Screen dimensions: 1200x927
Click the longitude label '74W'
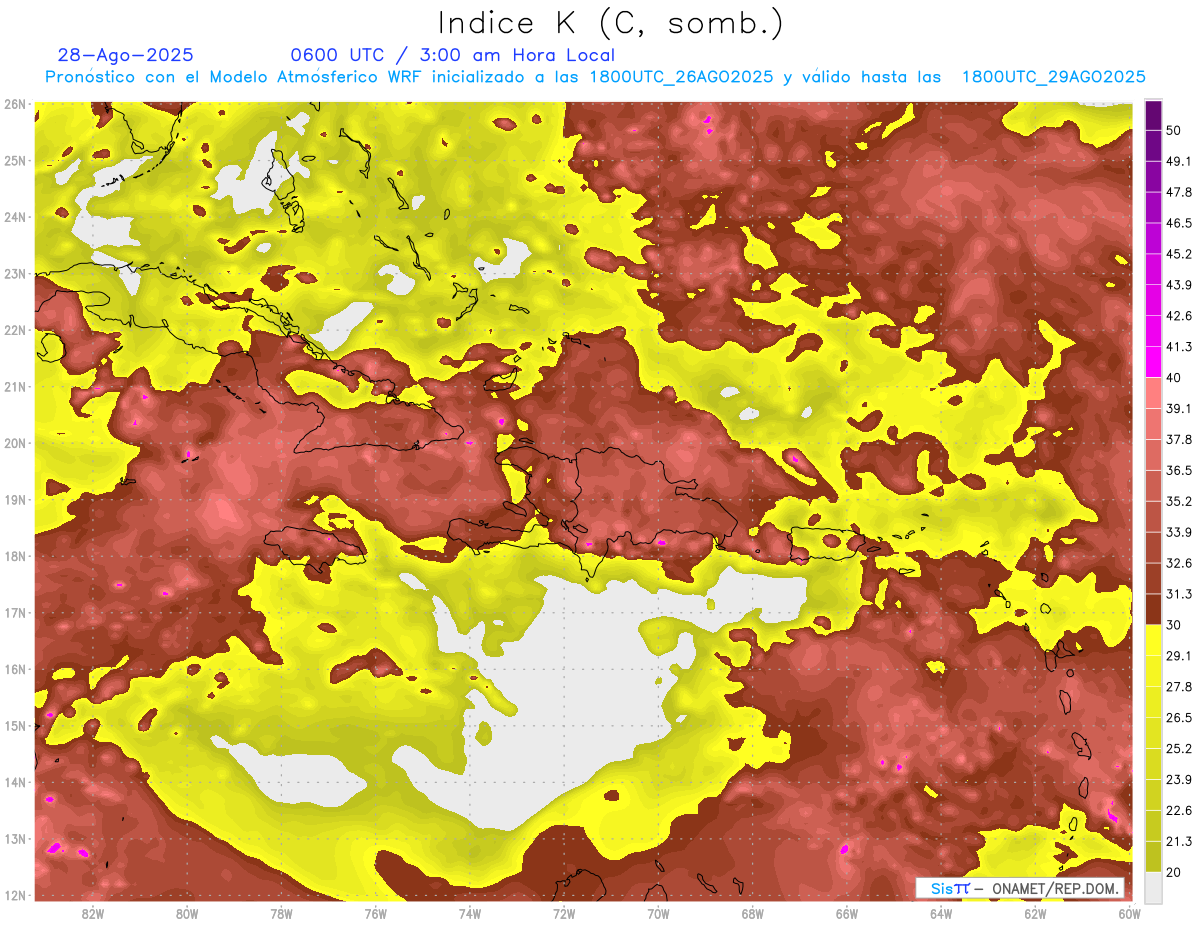click(470, 913)
